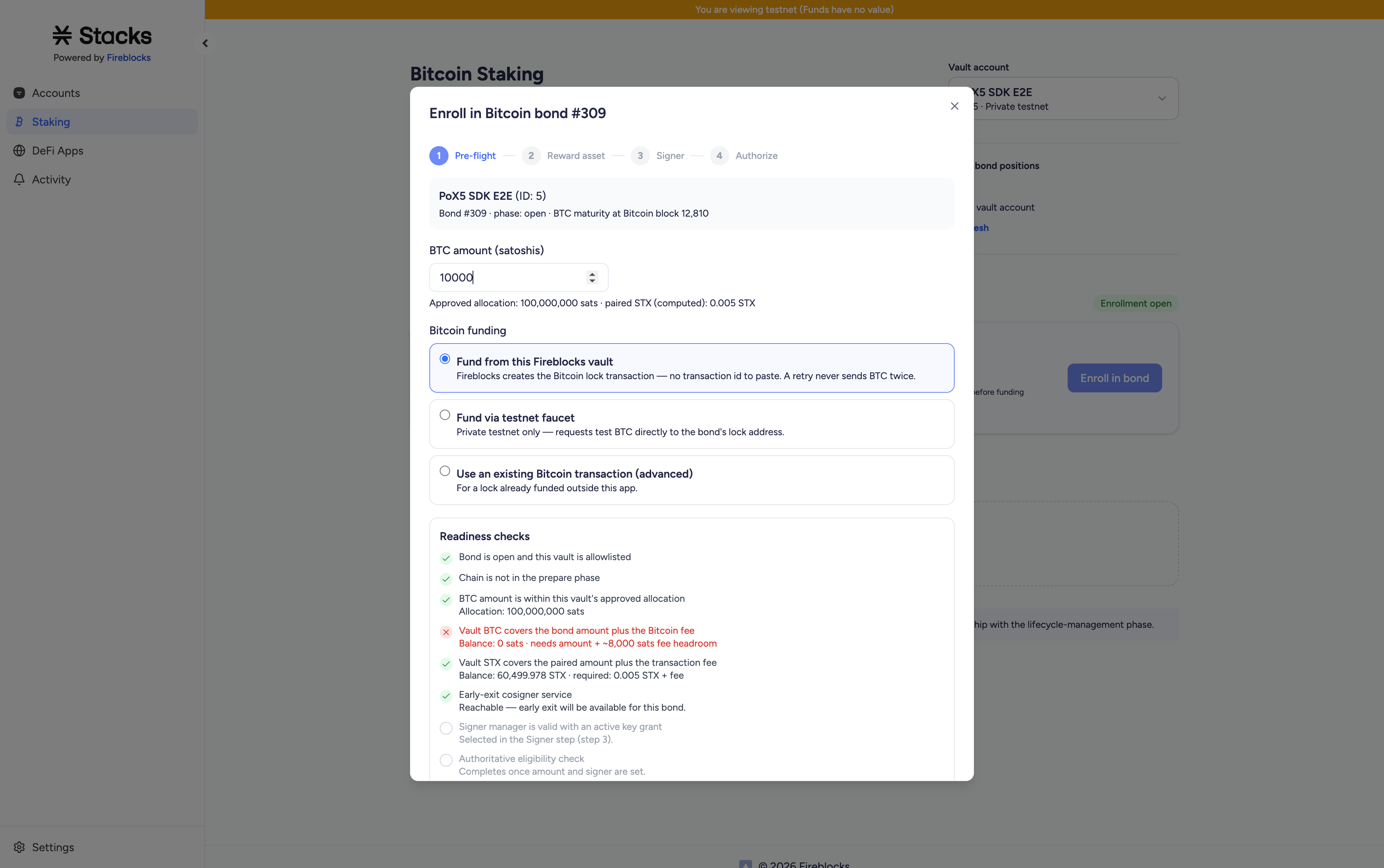Go to step 2 Reward asset
The width and height of the screenshot is (1384, 868).
coord(563,156)
